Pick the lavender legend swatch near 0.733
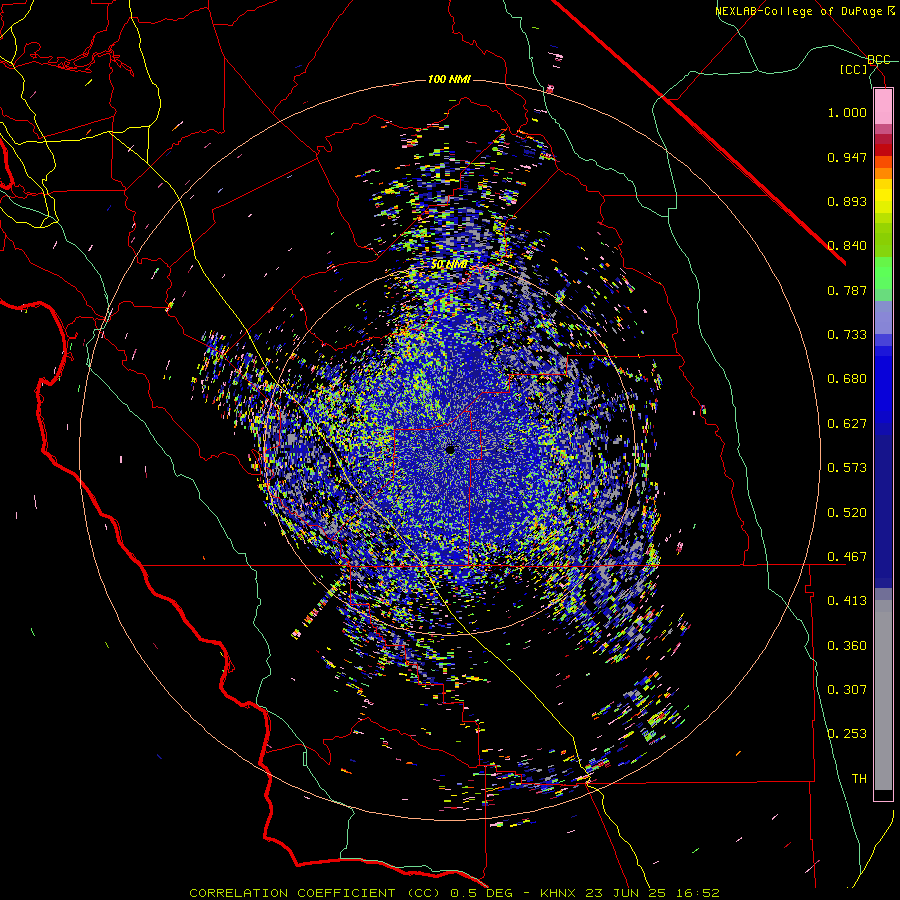Viewport: 900px width, 900px height. (x=883, y=317)
